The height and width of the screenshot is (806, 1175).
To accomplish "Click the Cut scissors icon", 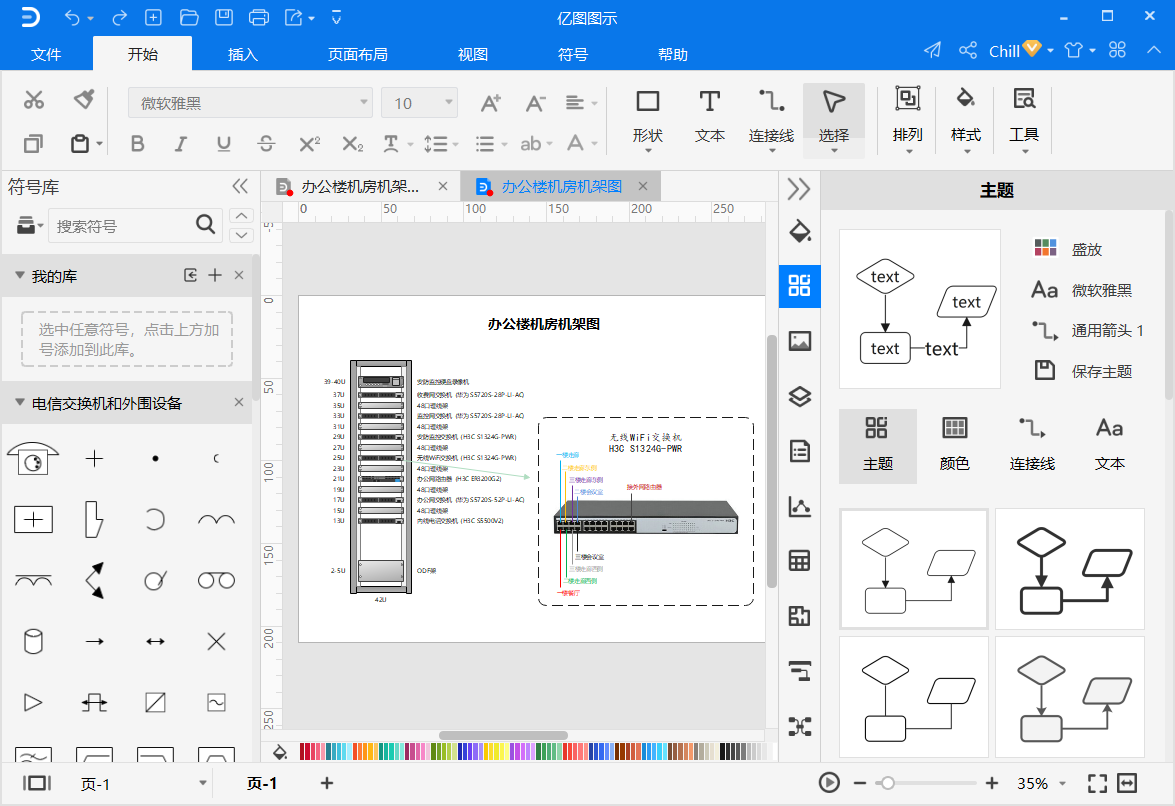I will click(34, 99).
